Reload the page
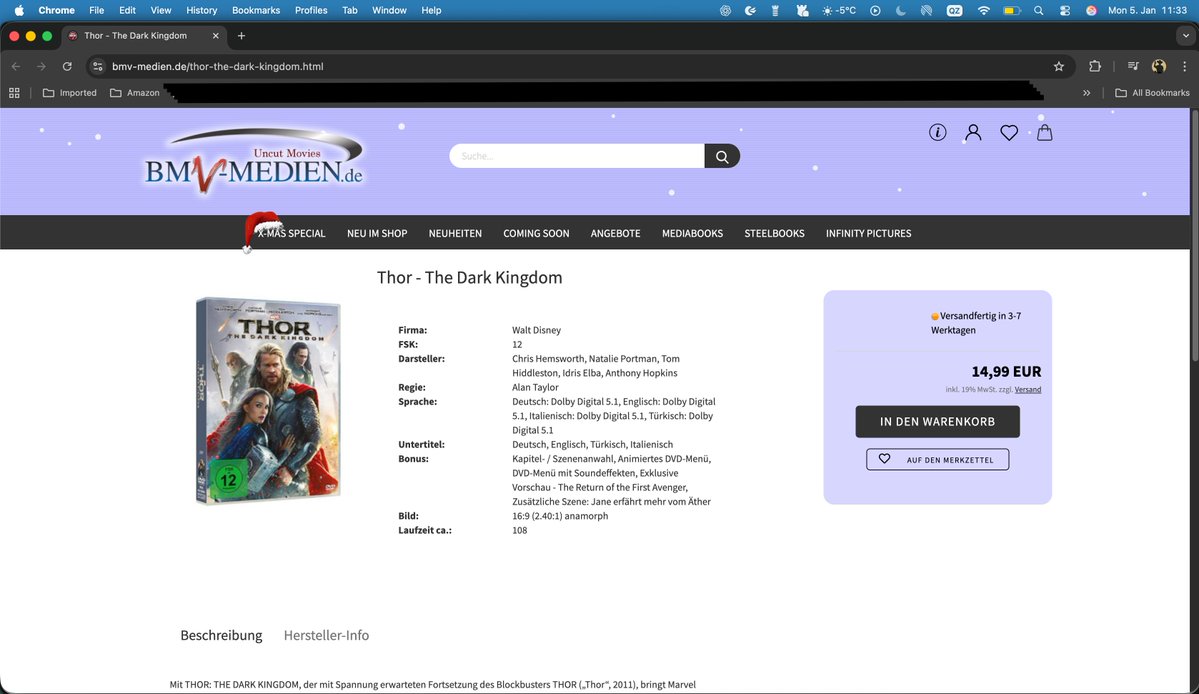 (67, 66)
